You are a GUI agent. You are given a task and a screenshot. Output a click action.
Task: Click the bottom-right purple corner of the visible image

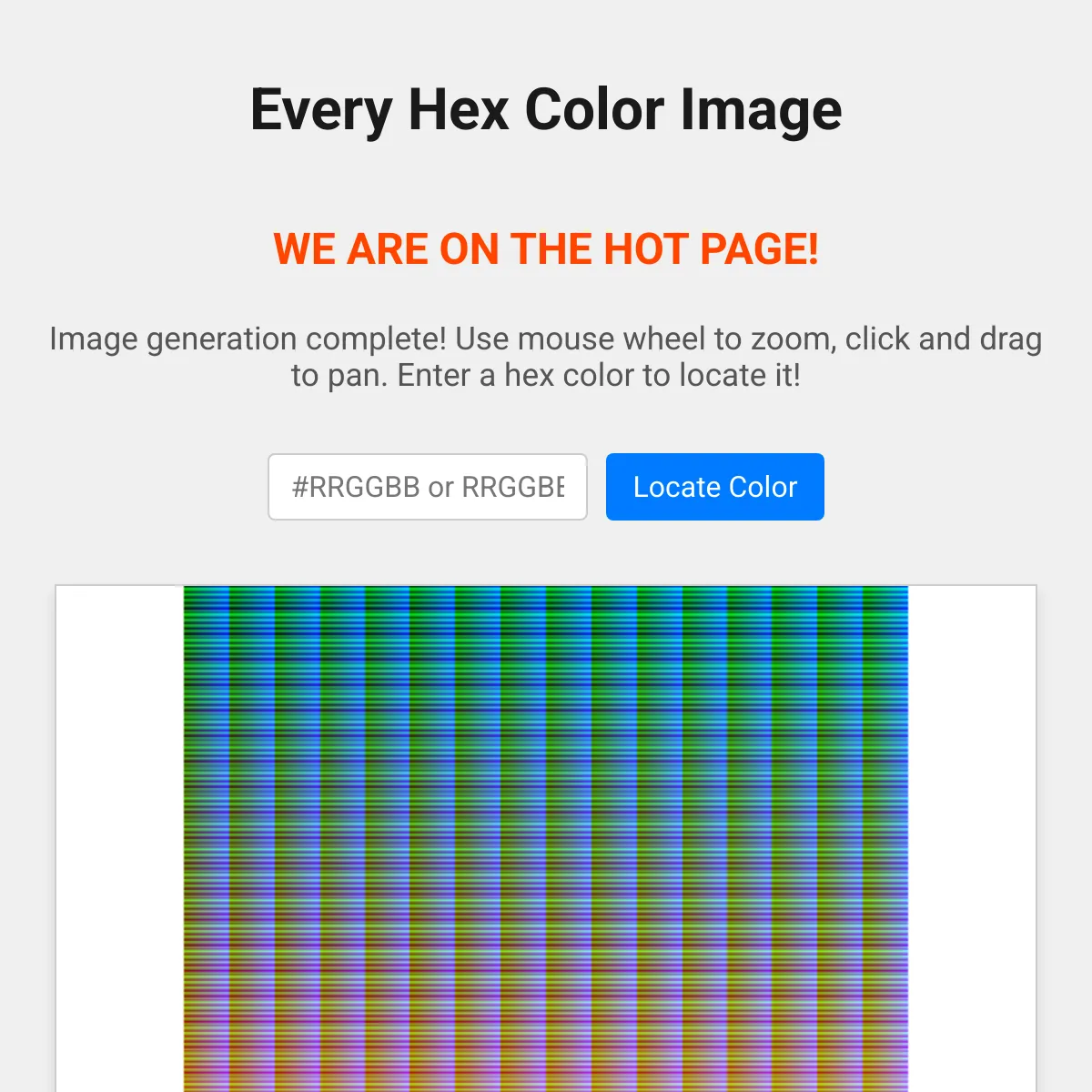903,1085
